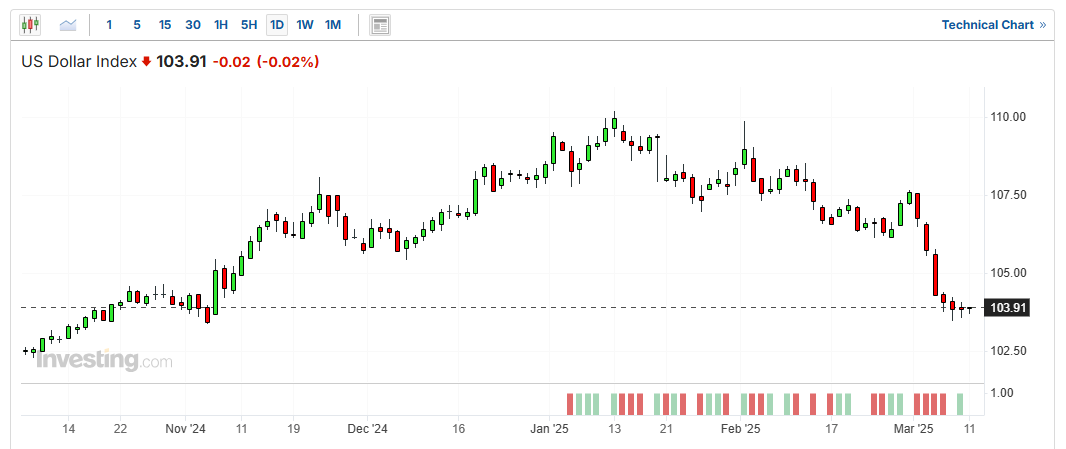Select the 1W interval
This screenshot has height=449, width=1066.
click(305, 25)
